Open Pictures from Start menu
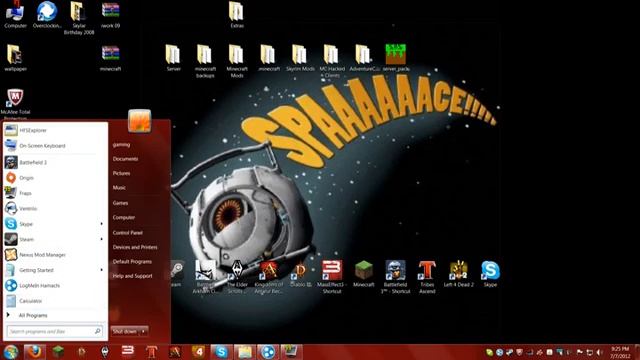640x360 pixels. tap(121, 173)
